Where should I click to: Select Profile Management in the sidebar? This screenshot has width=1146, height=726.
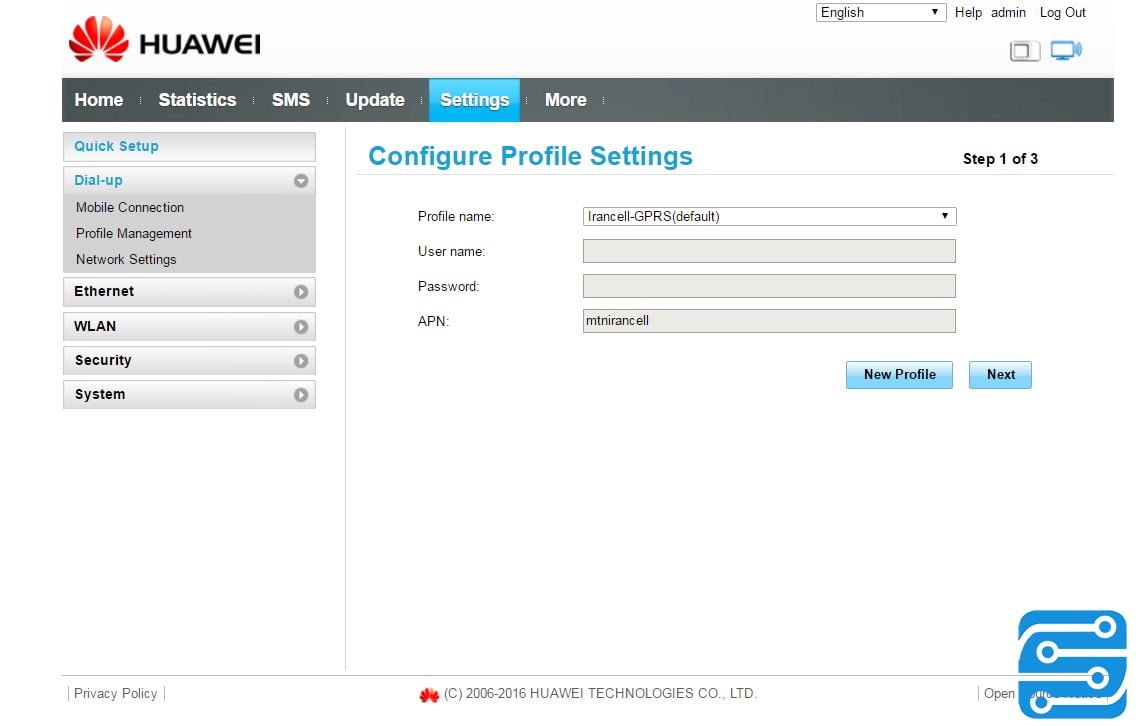pos(133,233)
